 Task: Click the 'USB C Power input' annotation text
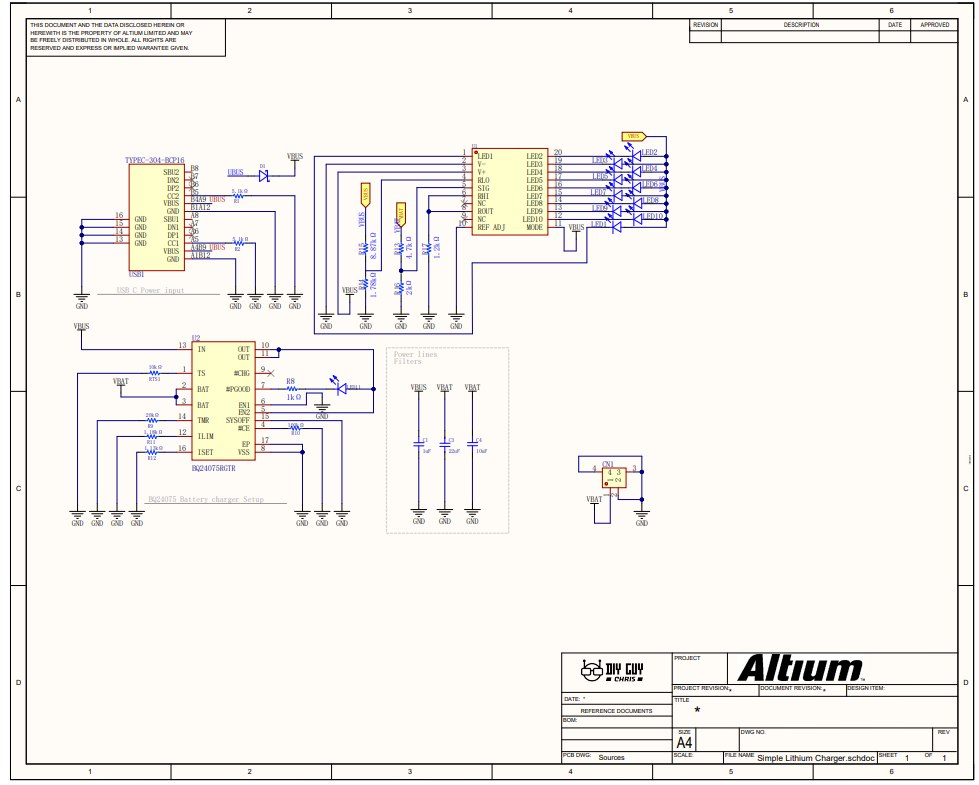pos(151,291)
